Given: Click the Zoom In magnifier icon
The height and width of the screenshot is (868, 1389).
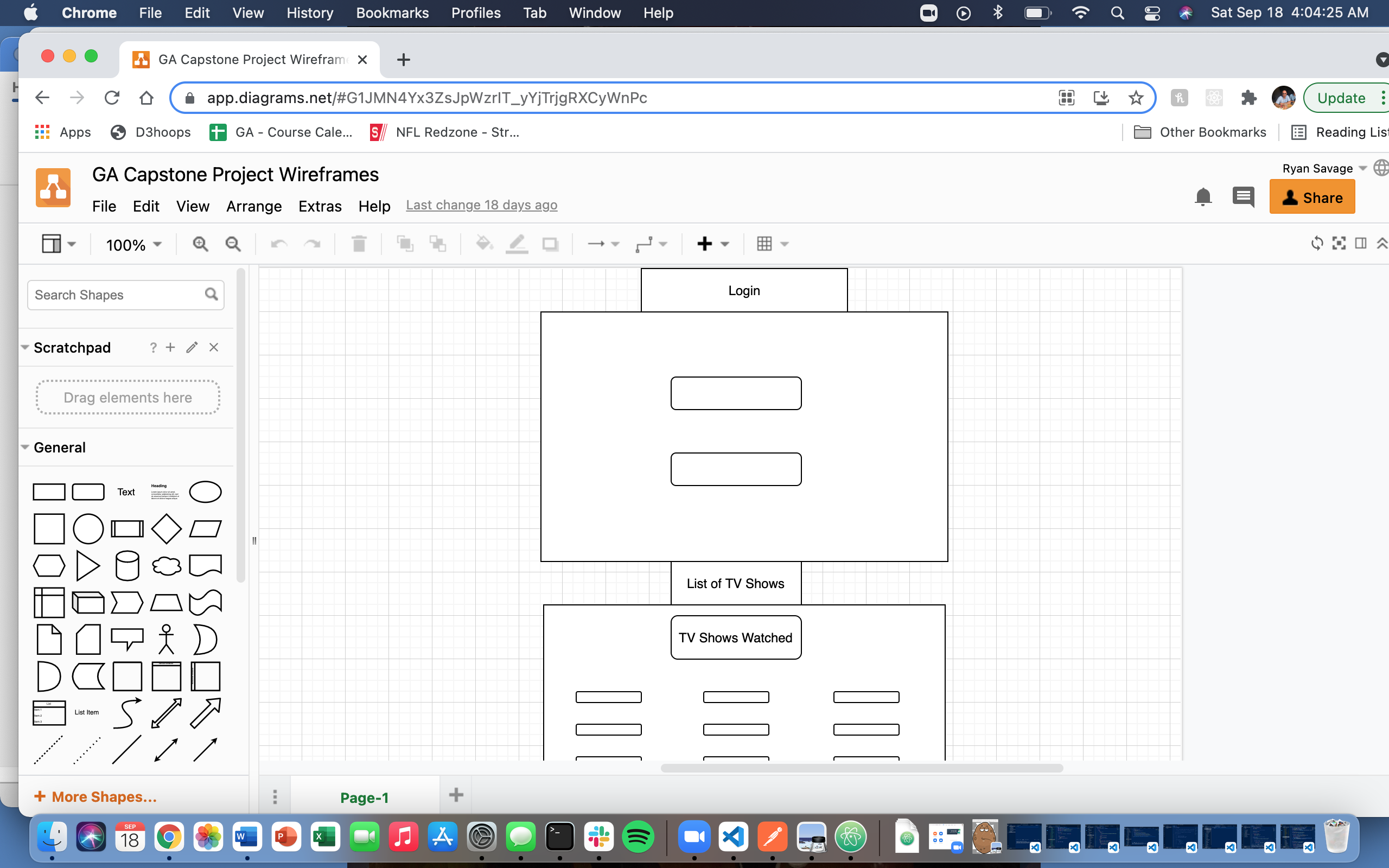Looking at the screenshot, I should click(x=200, y=244).
